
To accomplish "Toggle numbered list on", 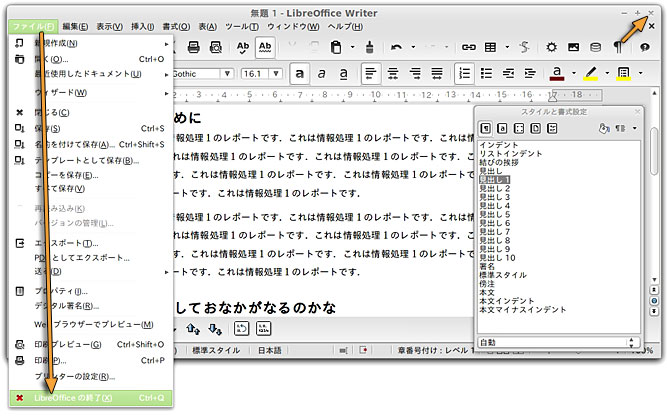I will (464, 74).
